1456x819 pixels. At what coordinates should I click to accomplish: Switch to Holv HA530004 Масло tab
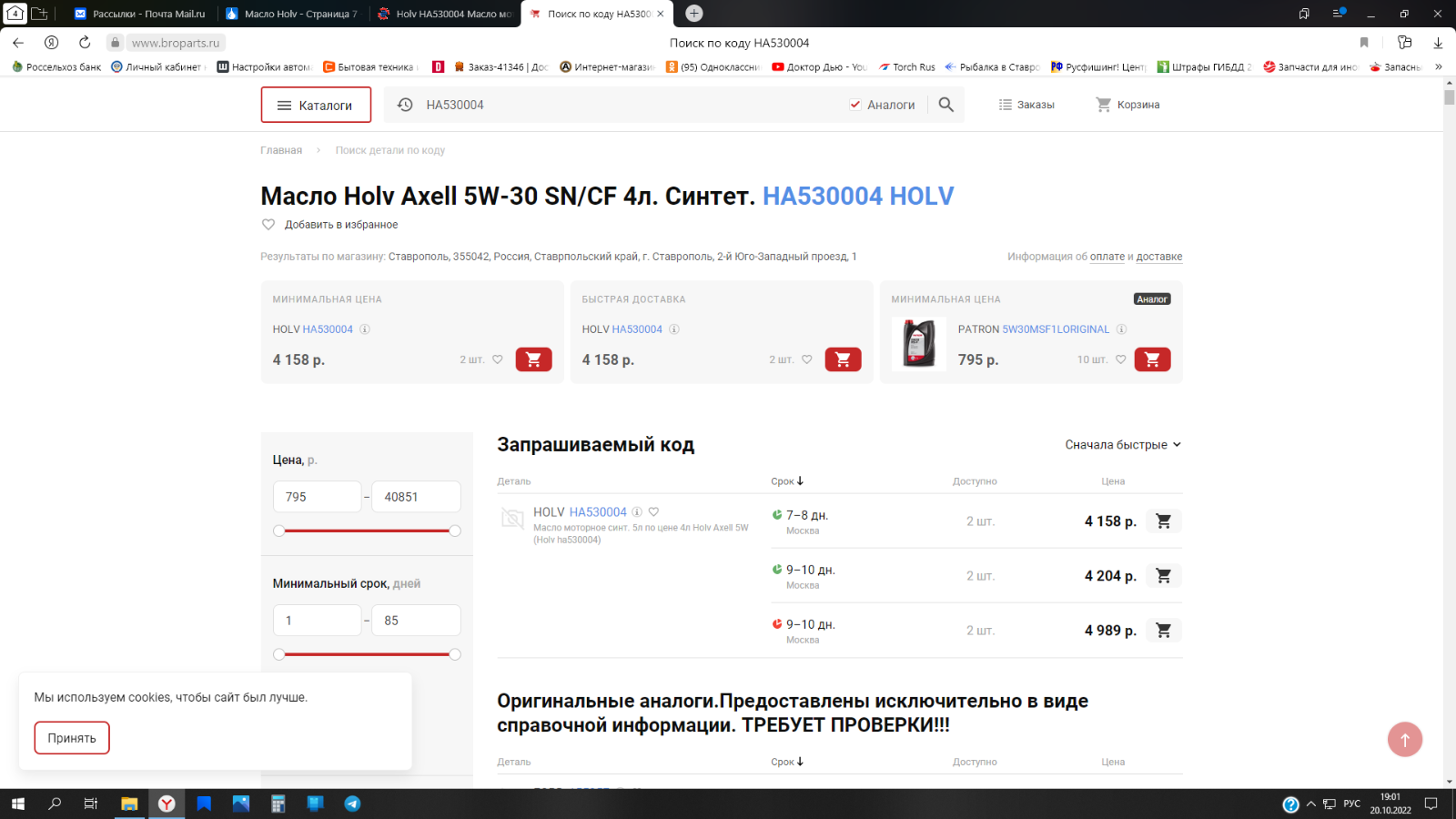446,14
